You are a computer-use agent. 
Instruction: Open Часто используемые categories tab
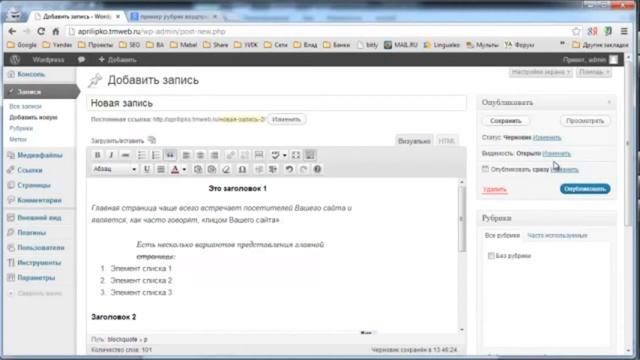[x=557, y=236]
